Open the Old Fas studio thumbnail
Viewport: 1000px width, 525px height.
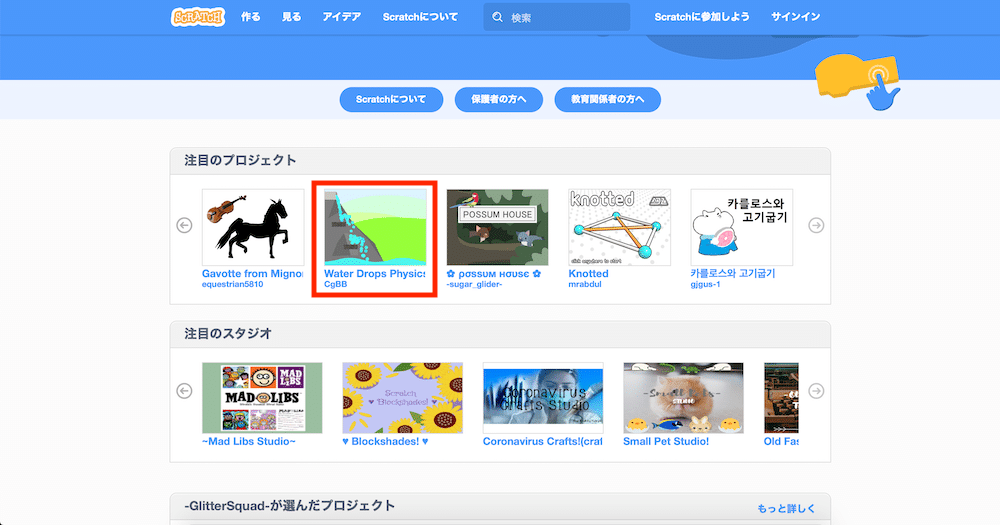pyautogui.click(x=781, y=398)
